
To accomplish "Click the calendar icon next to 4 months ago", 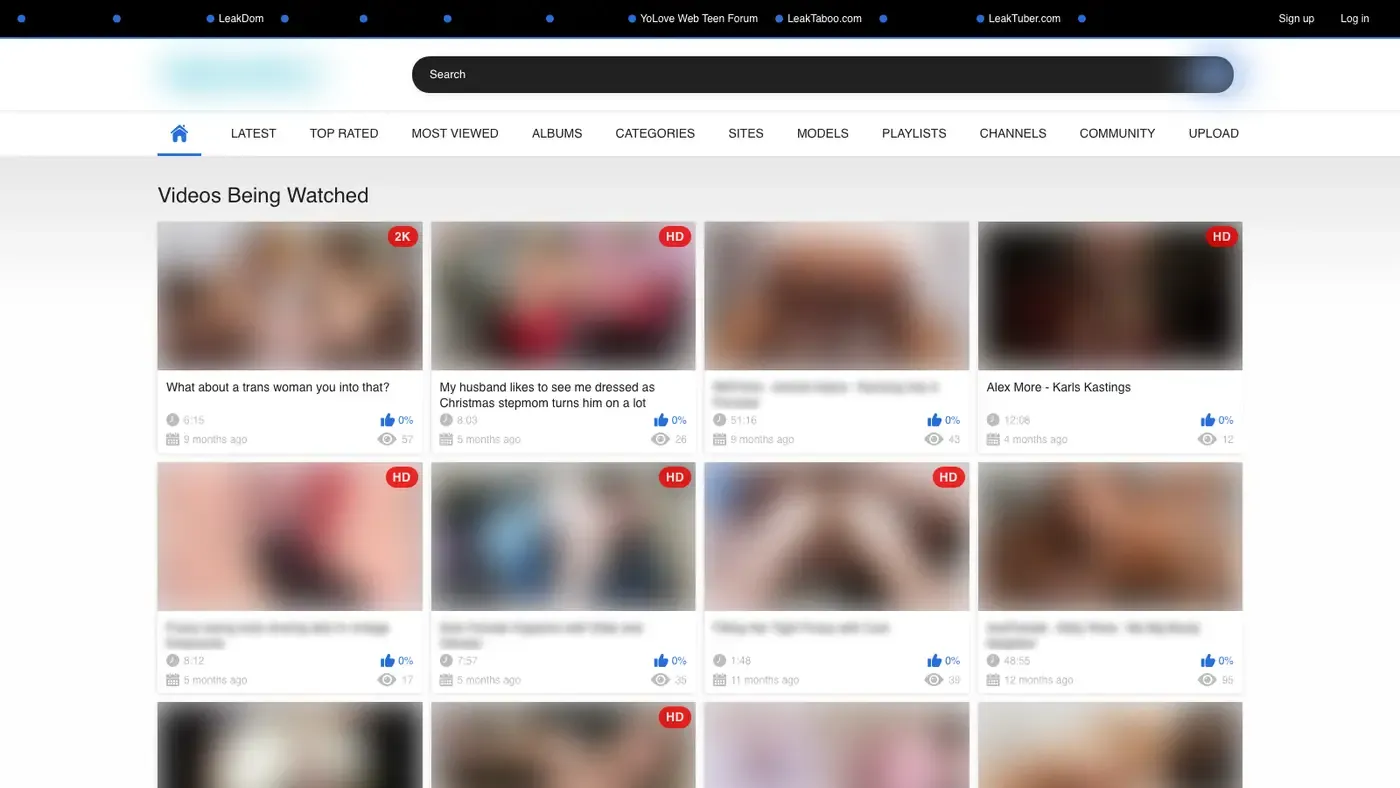I will point(993,439).
